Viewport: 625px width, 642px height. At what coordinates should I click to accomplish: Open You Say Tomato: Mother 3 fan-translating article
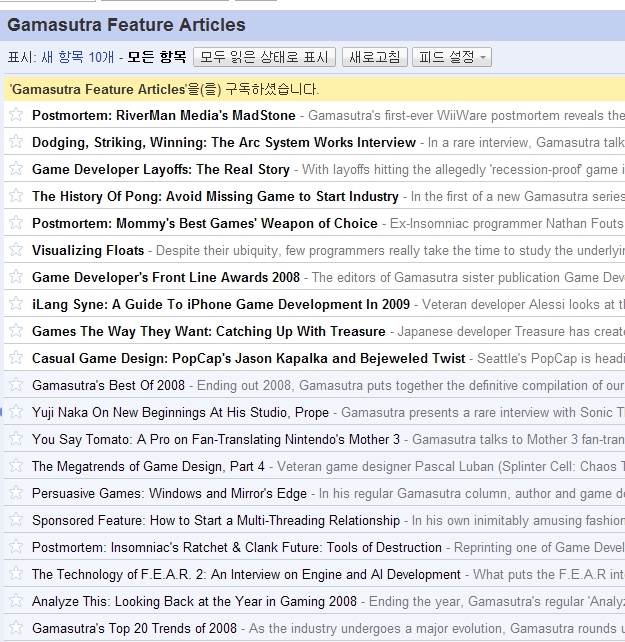216,440
